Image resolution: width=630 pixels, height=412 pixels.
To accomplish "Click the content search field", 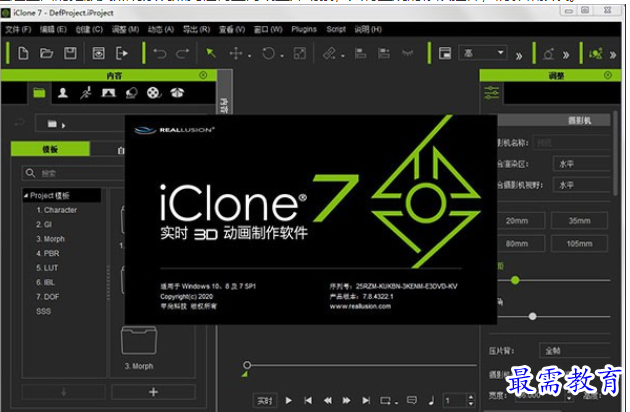I will pos(74,173).
